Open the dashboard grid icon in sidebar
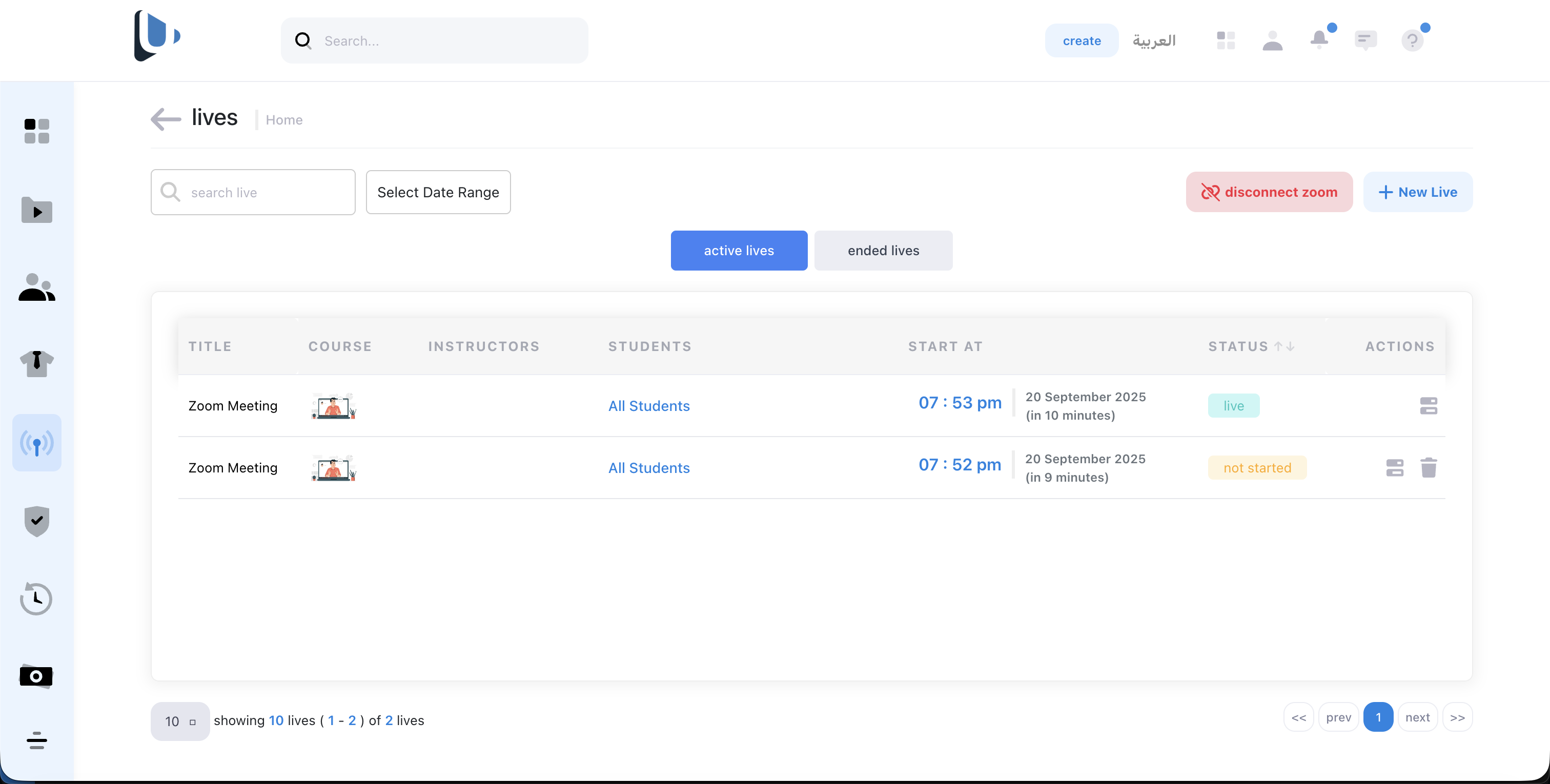This screenshot has width=1550, height=784. point(37,131)
